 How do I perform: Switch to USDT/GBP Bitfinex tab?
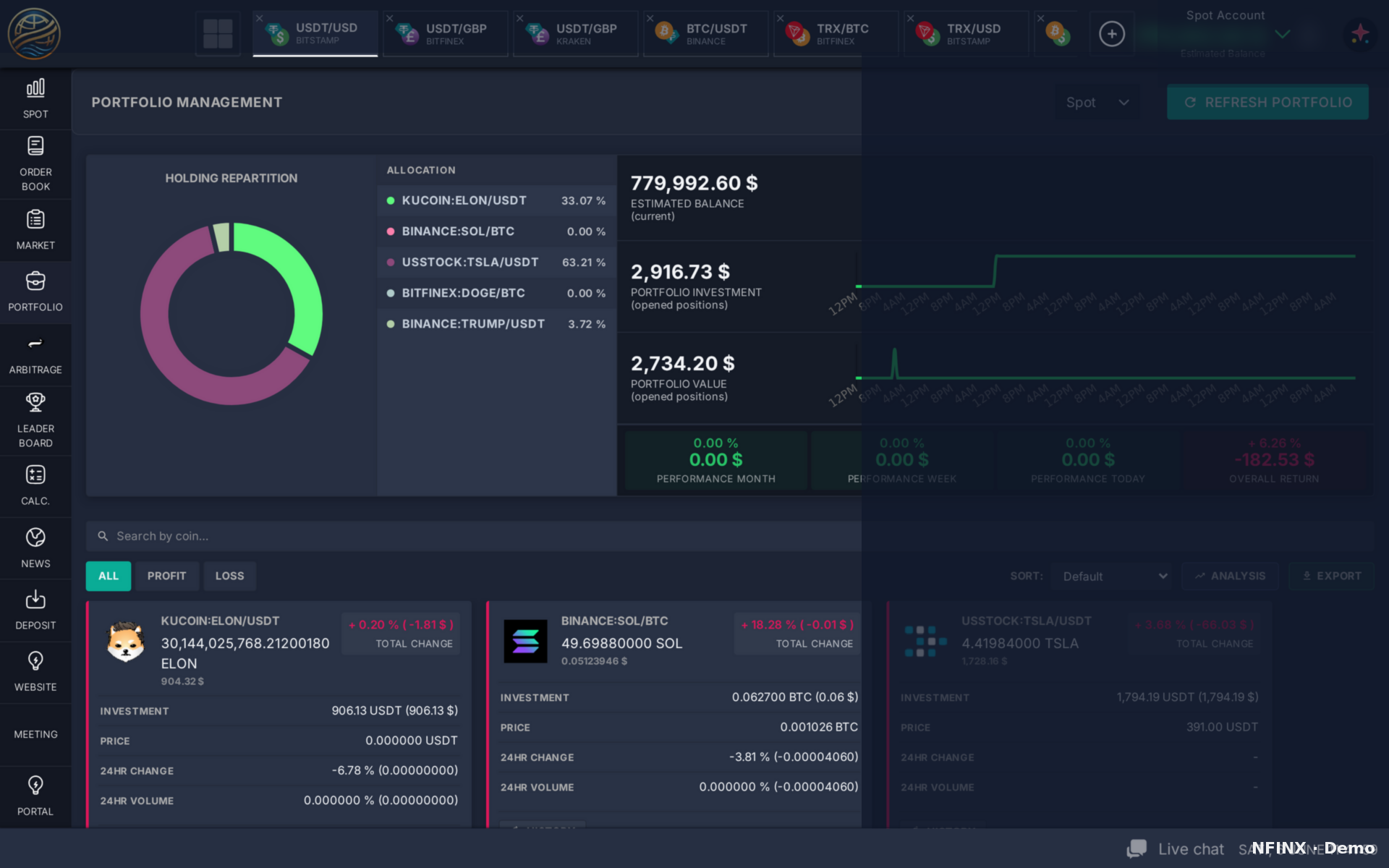tap(446, 33)
